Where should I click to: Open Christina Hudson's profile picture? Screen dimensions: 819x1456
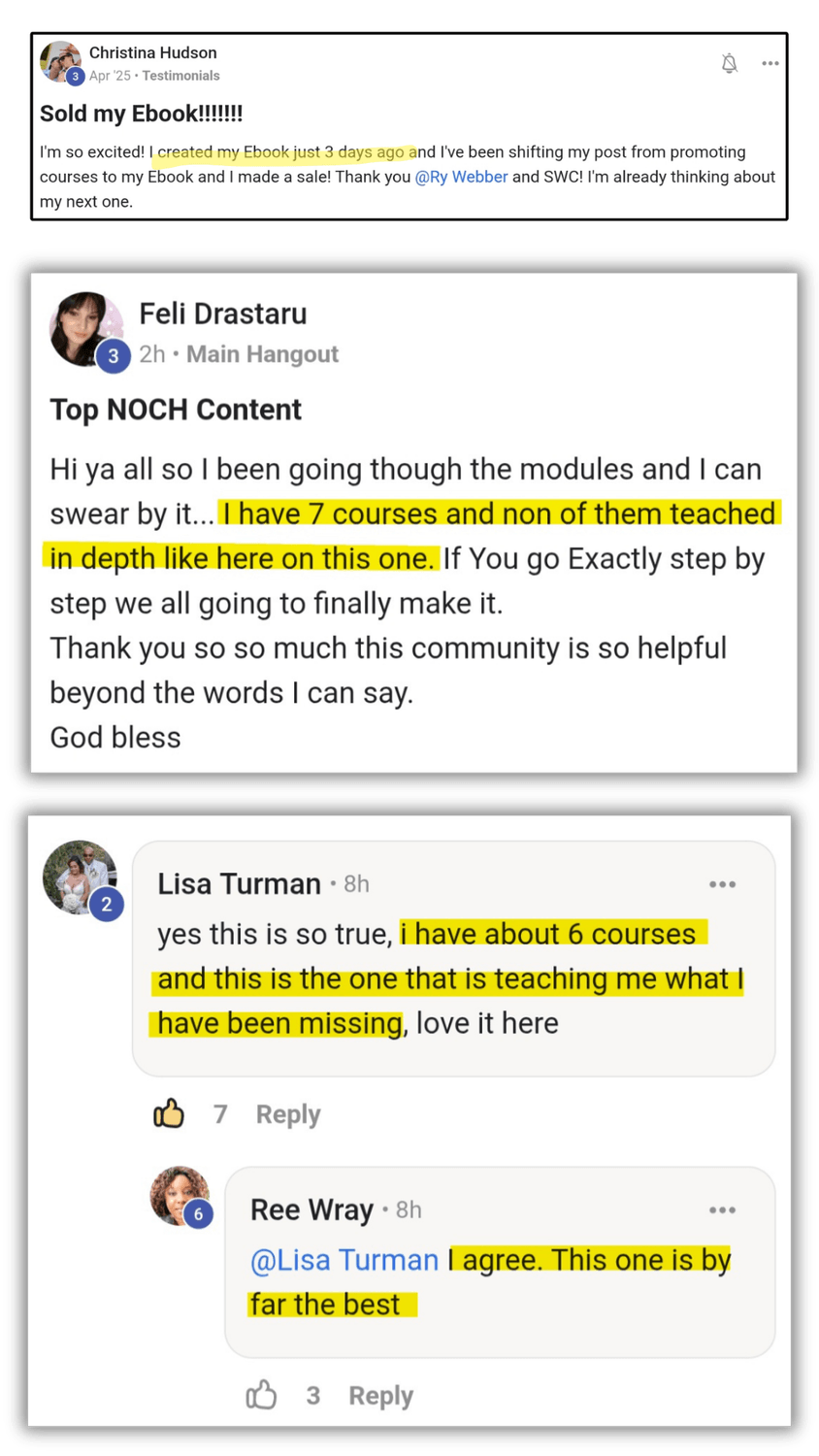pyautogui.click(x=59, y=61)
